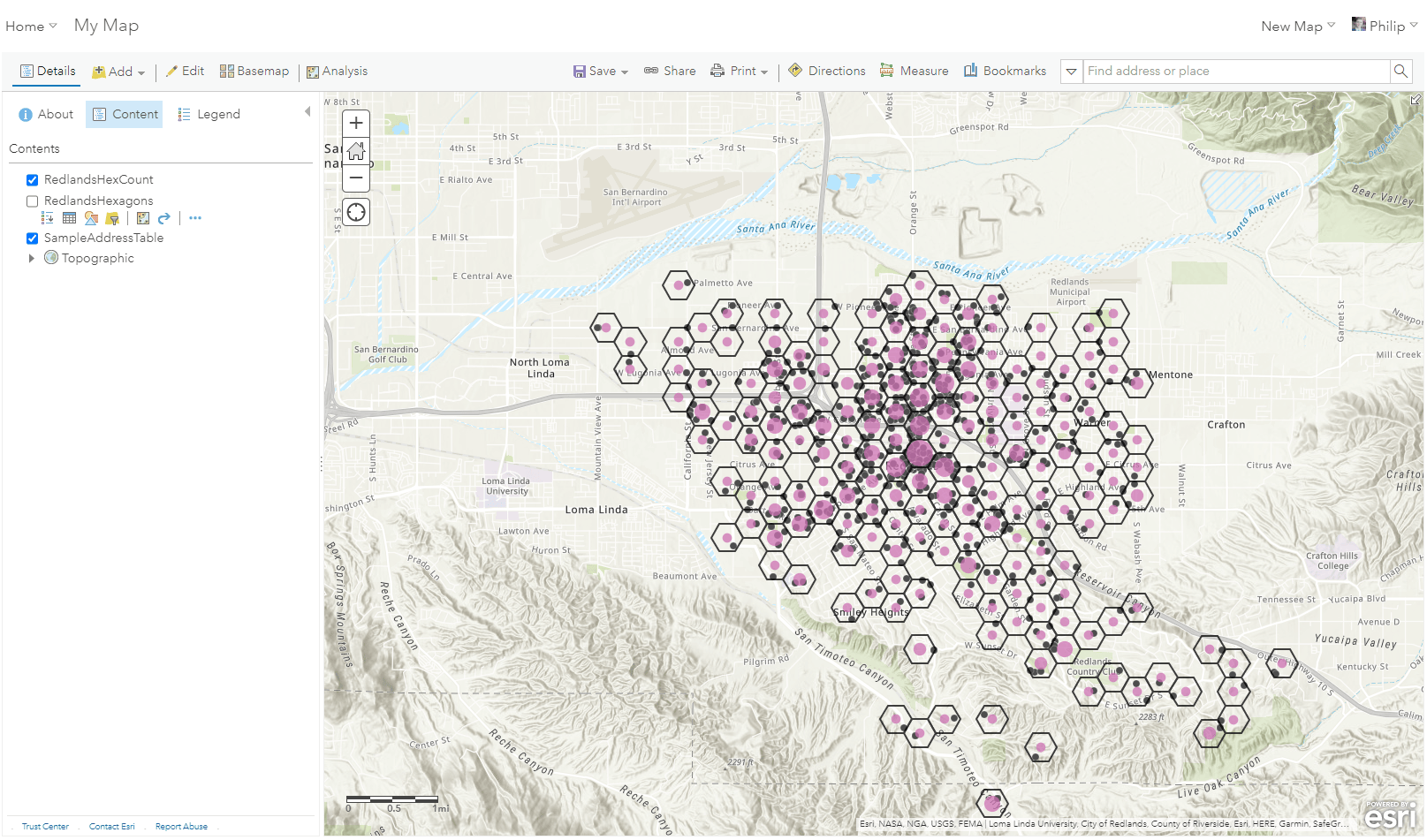
Task: Click the search magnifier button
Action: click(1400, 72)
